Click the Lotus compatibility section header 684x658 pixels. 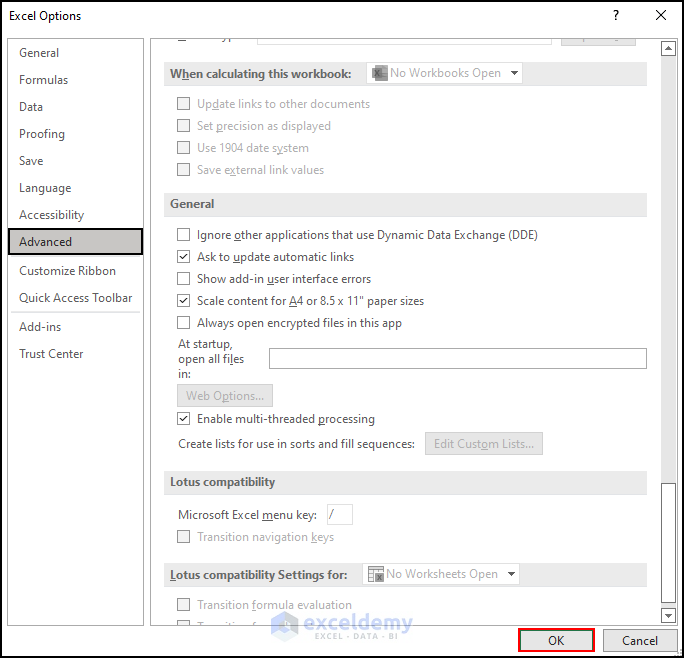pyautogui.click(x=405, y=482)
